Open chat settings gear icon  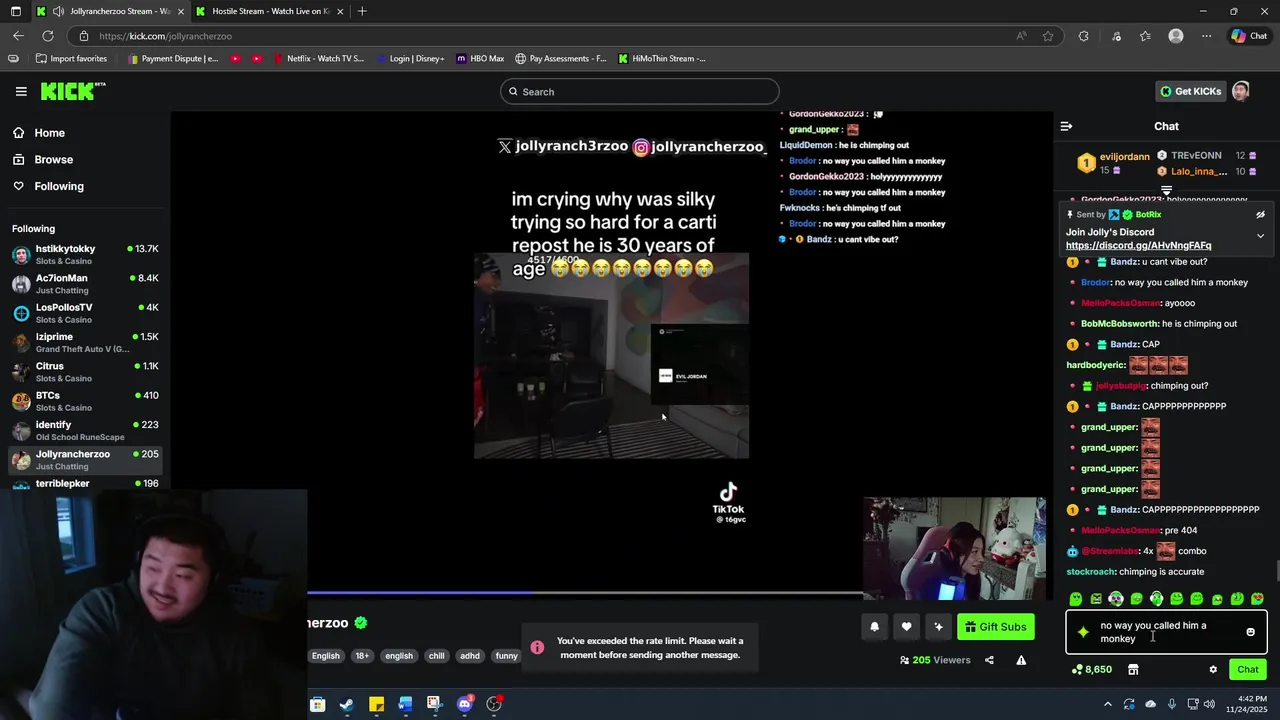coord(1213,670)
